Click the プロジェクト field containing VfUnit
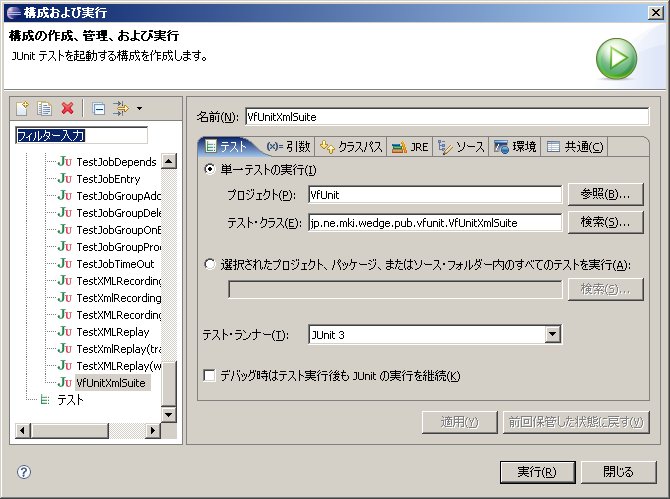Screen dimensions: 670x499 435,195
